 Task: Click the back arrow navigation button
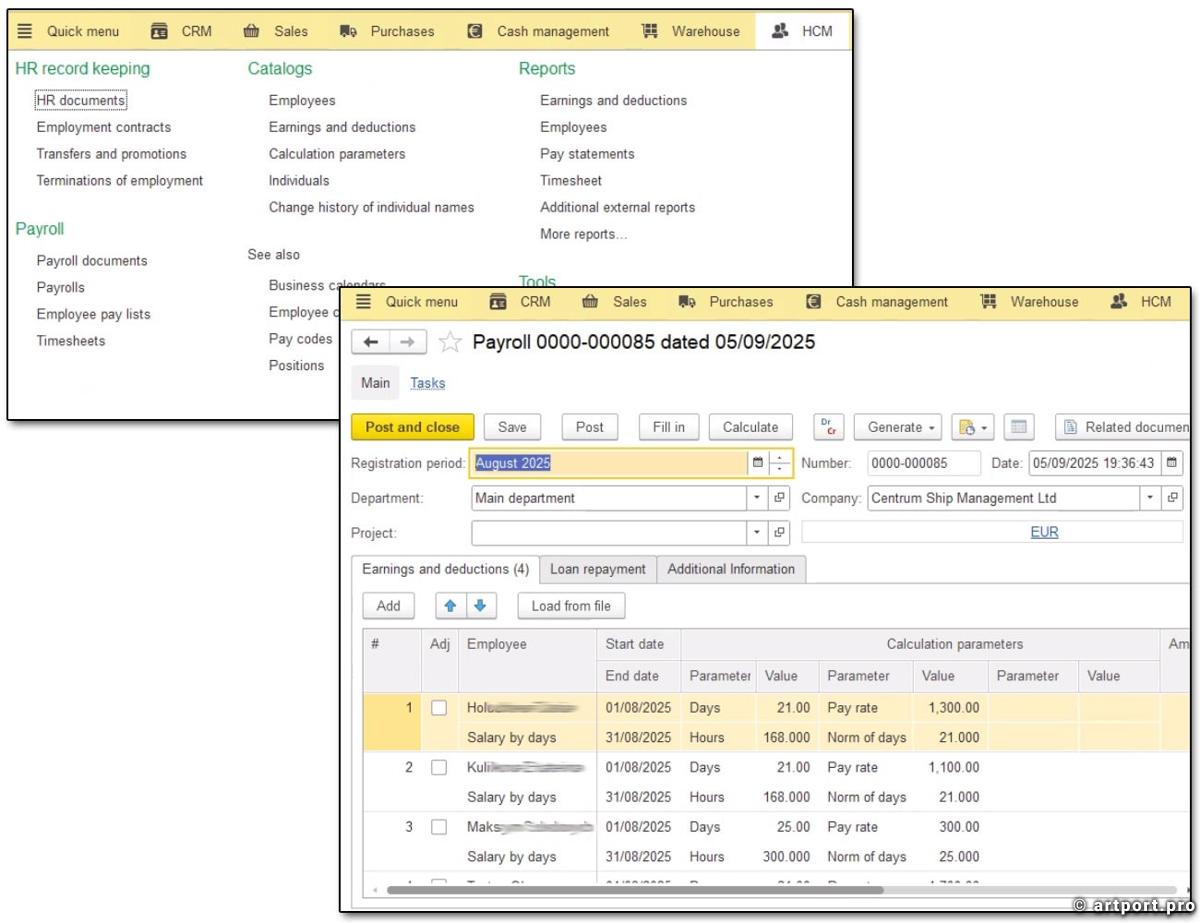(x=371, y=342)
